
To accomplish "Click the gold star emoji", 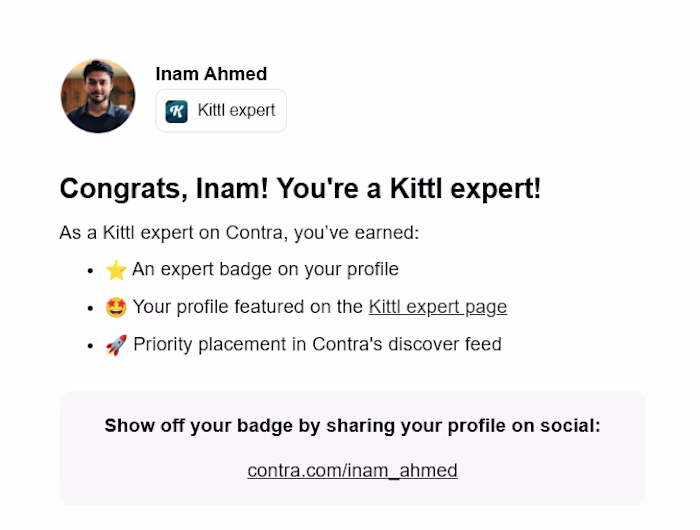I will pos(116,270).
